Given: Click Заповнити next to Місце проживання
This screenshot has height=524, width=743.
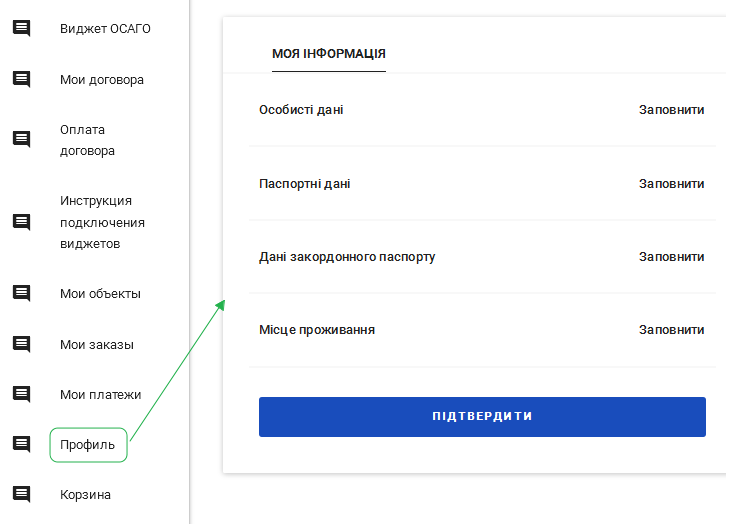Looking at the screenshot, I should coord(671,330).
